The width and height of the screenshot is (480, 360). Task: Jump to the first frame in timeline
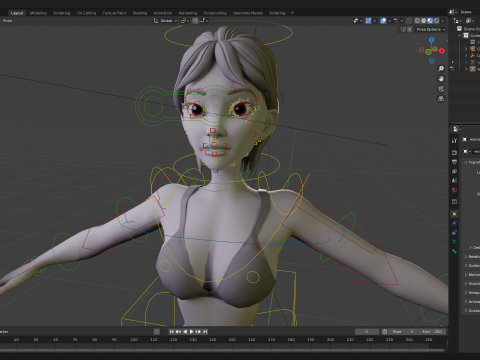172,332
